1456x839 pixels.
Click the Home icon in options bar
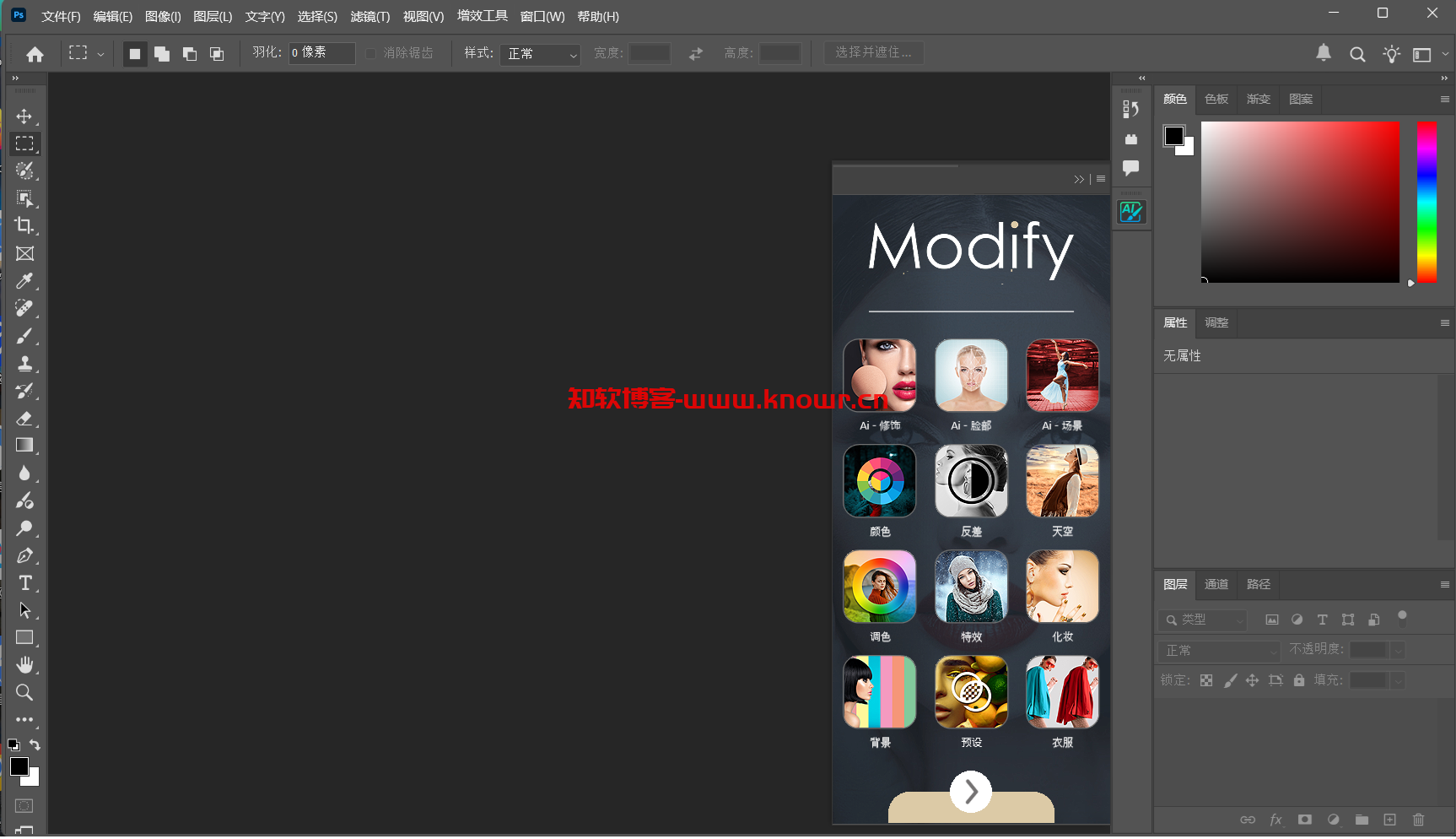click(35, 54)
